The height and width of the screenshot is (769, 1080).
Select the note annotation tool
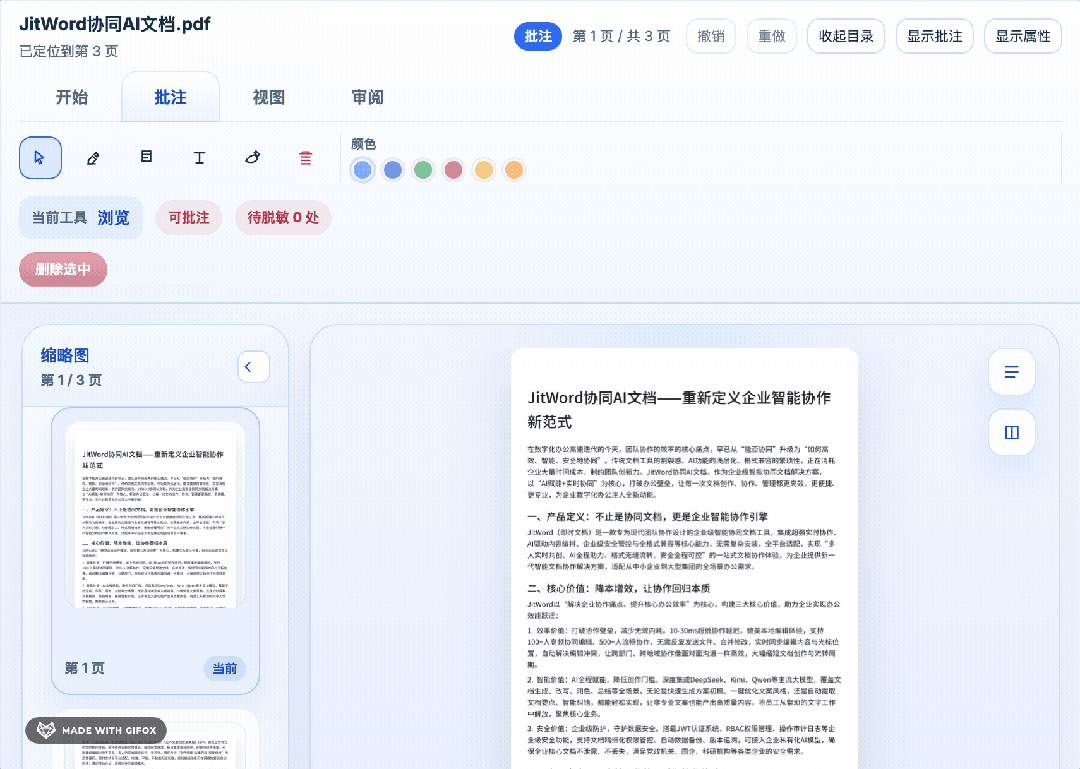[146, 158]
